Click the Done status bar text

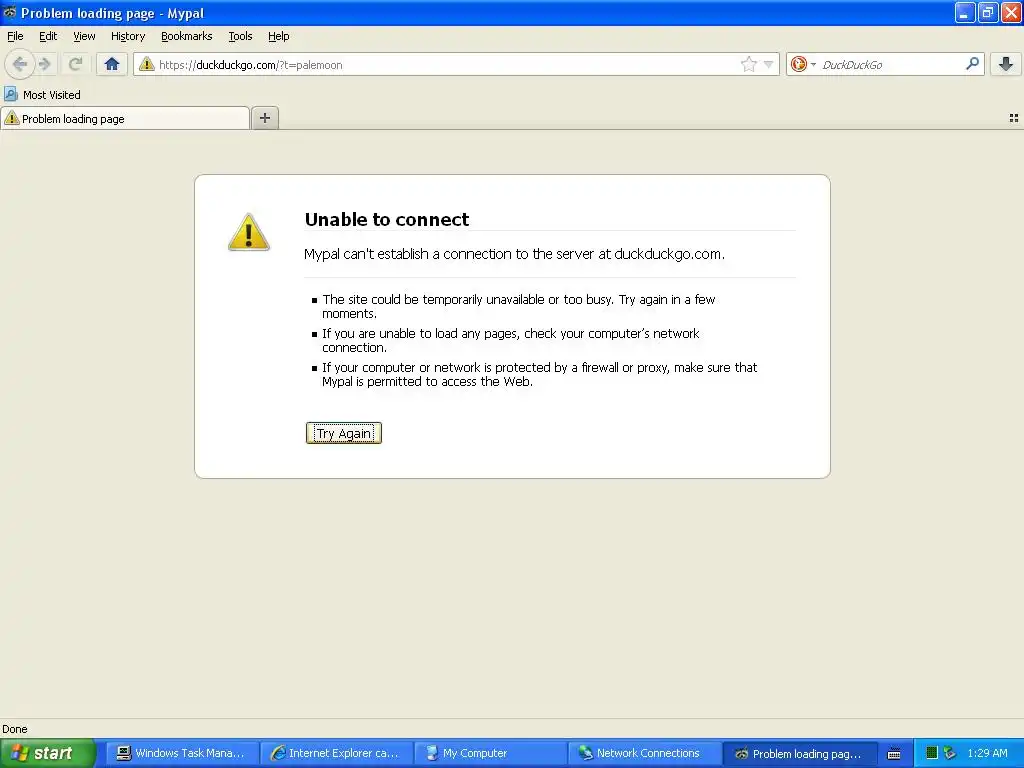pos(14,729)
